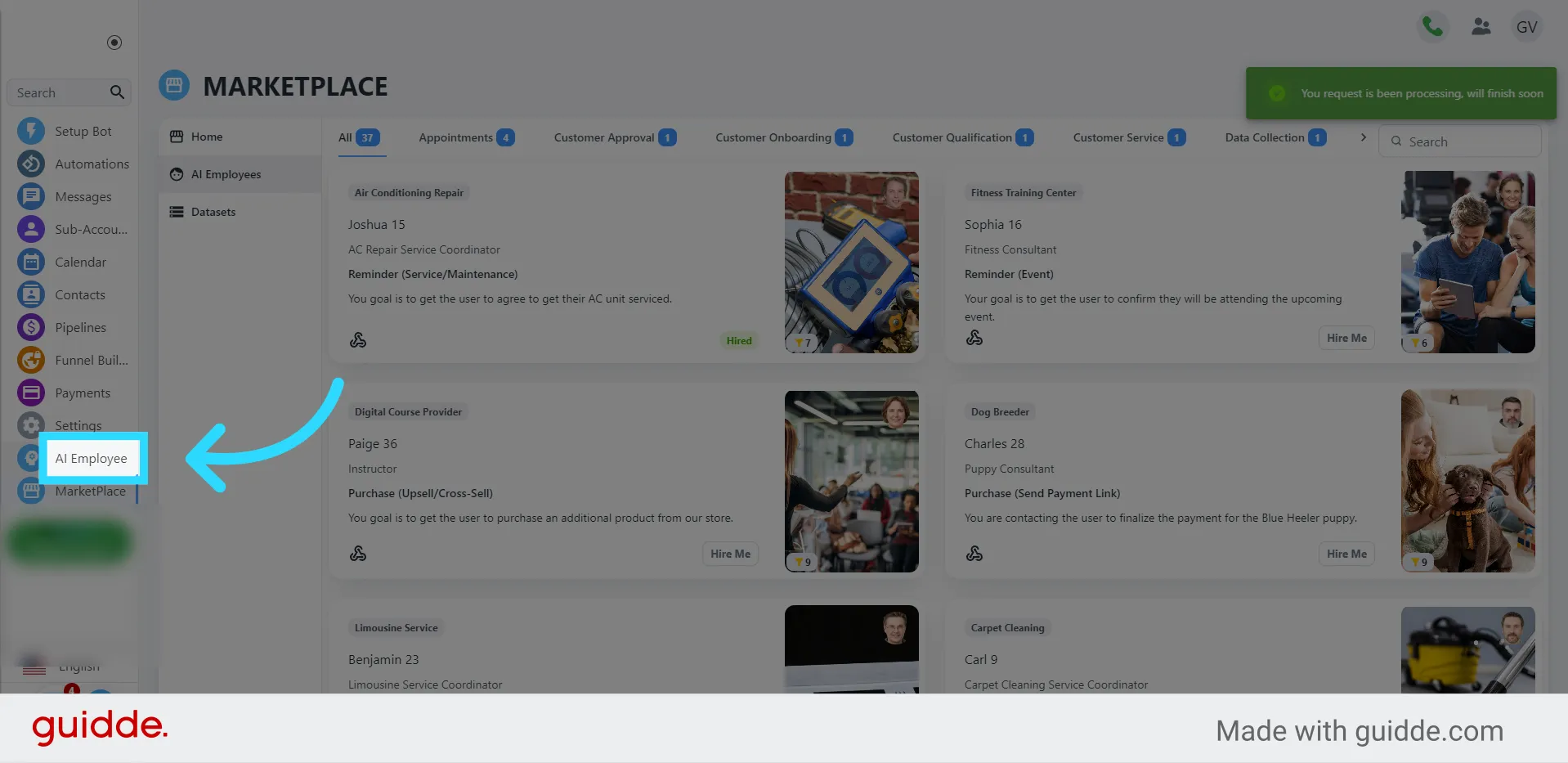Image resolution: width=1568 pixels, height=763 pixels.
Task: Open AI Employee in the sidebar
Action: point(91,458)
